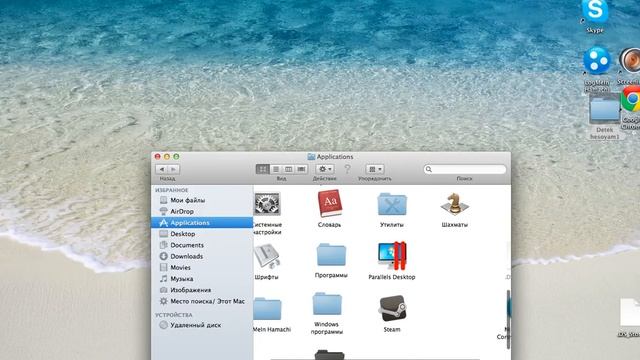Go forward with the Finder forward arrow
This screenshot has width=640, height=360.
coord(173,169)
